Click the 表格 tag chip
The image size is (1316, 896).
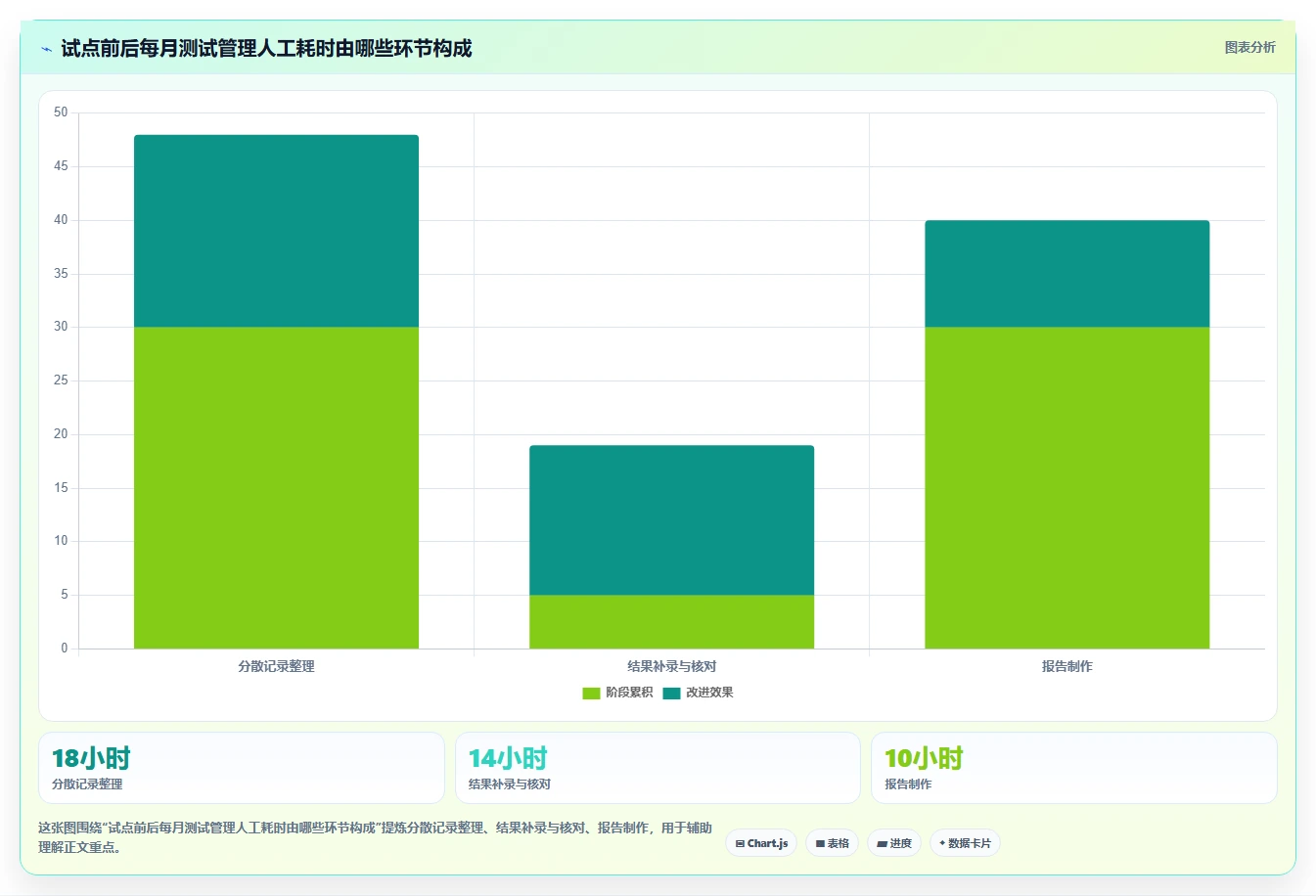(x=833, y=843)
